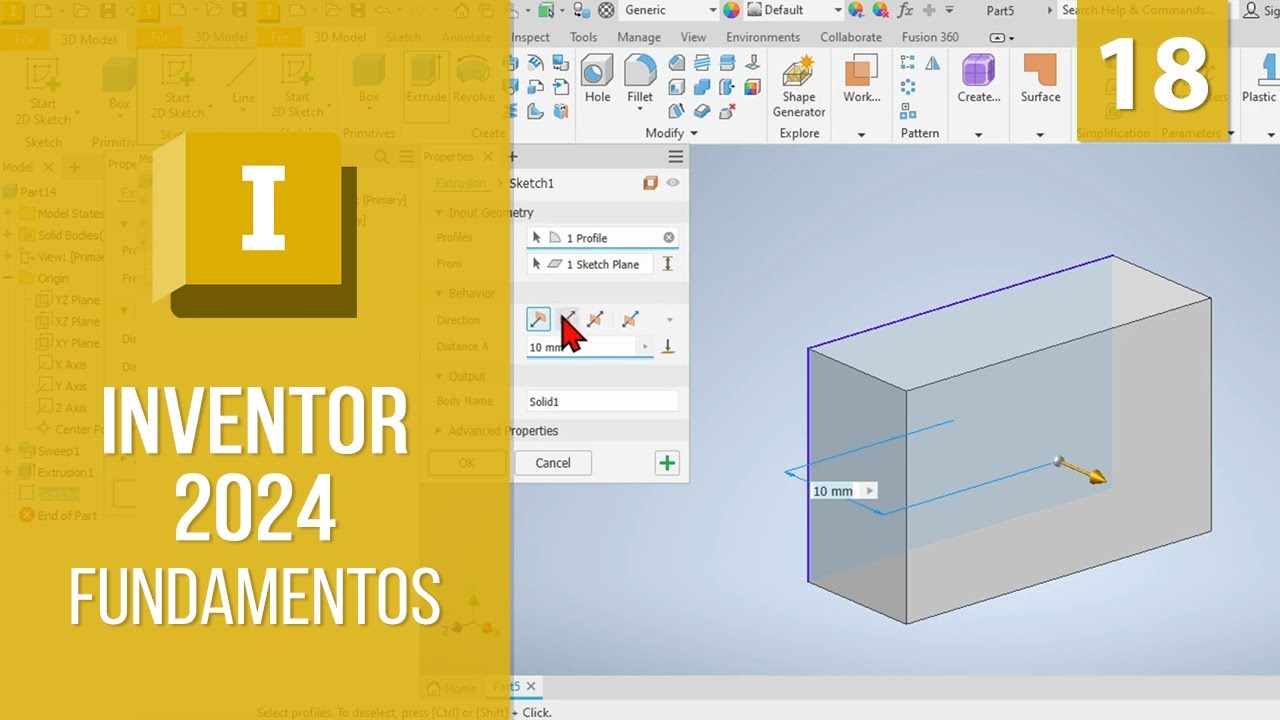Screen dimensions: 1280x720
Task: Click the Surface panel icon
Action: [x=1040, y=78]
